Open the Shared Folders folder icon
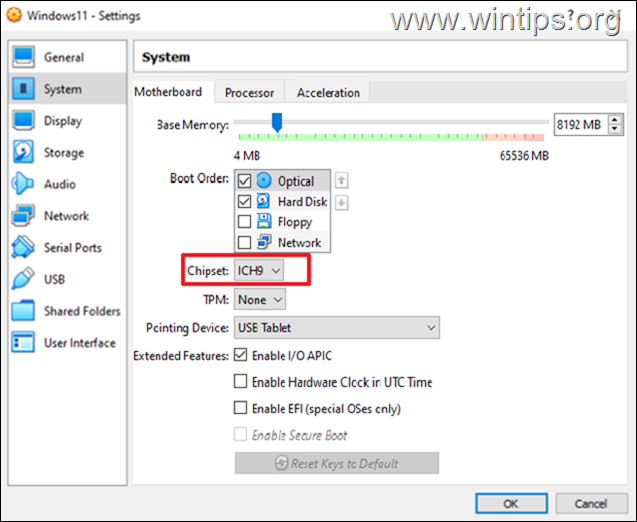Image resolution: width=637 pixels, height=522 pixels. 23,311
